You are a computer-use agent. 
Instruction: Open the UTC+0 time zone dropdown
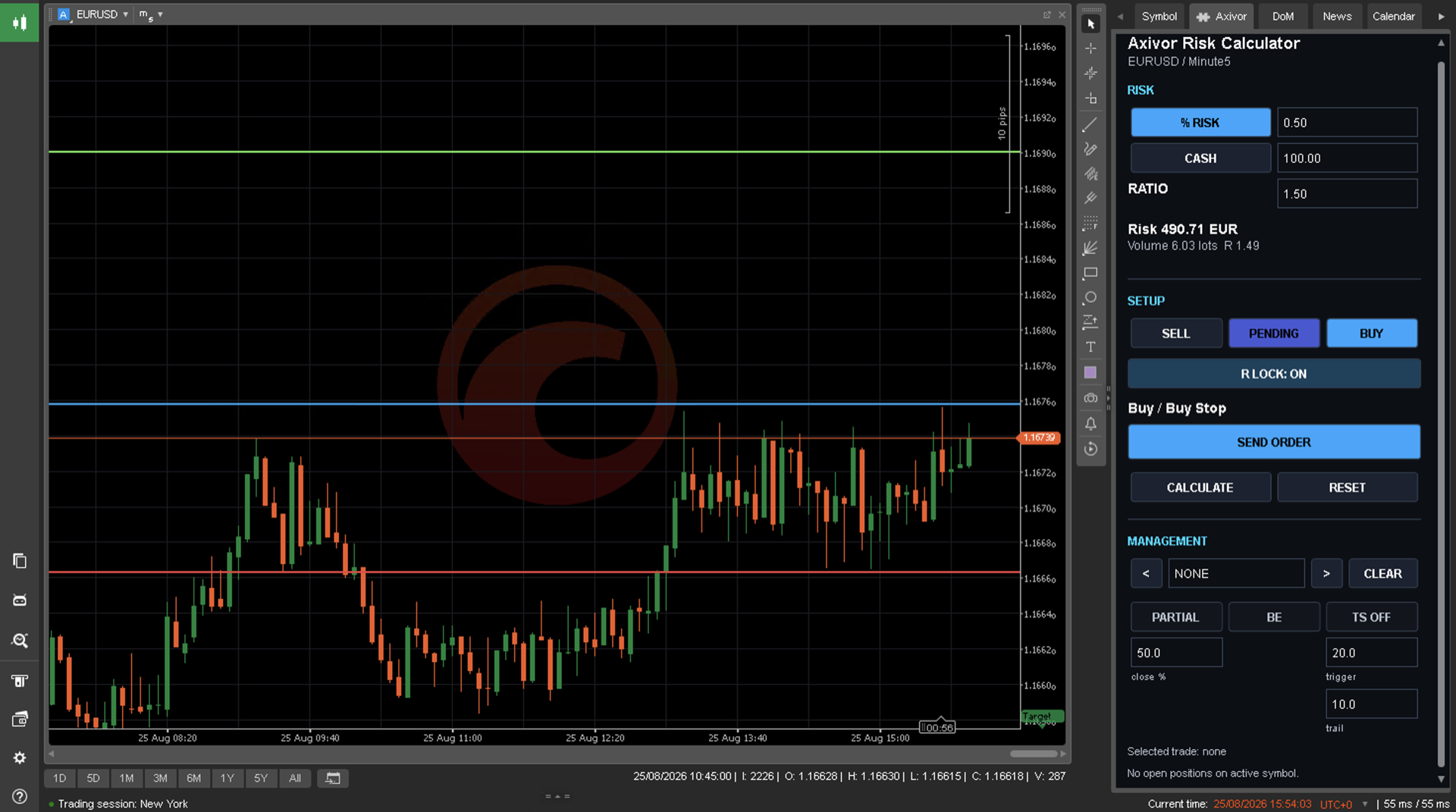click(x=1344, y=804)
